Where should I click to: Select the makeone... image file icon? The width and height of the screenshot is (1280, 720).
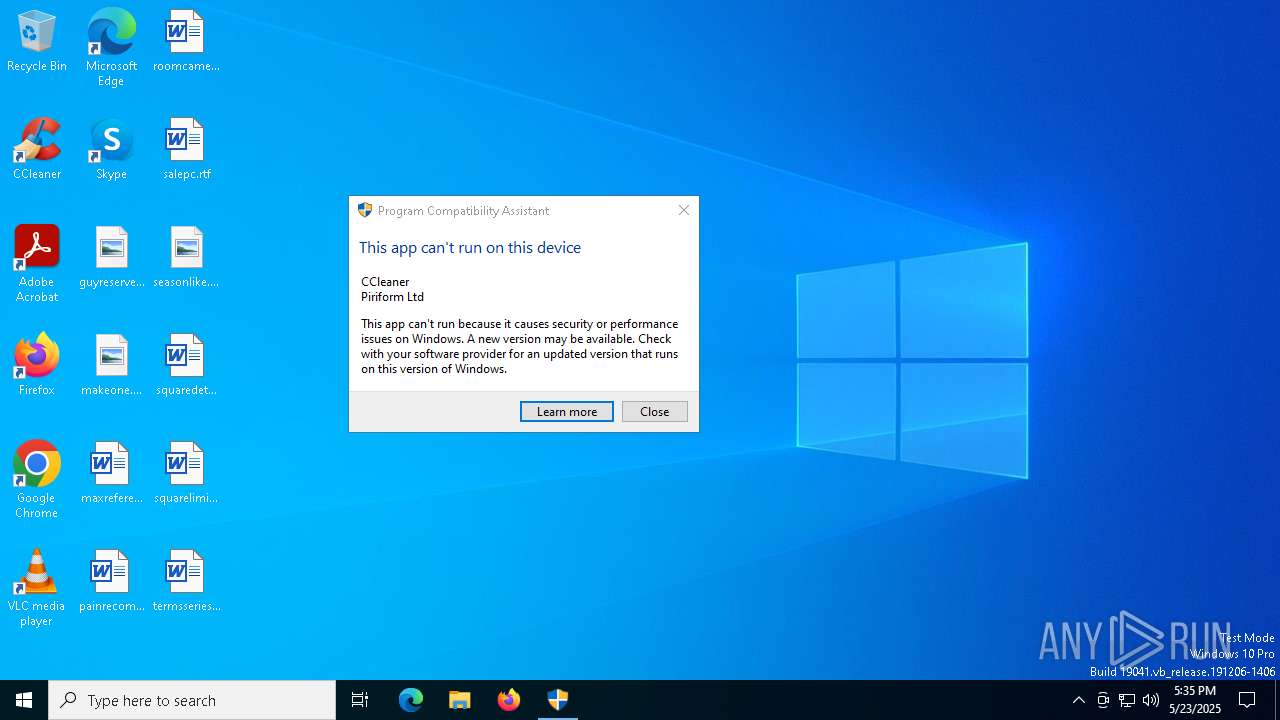[x=111, y=366]
